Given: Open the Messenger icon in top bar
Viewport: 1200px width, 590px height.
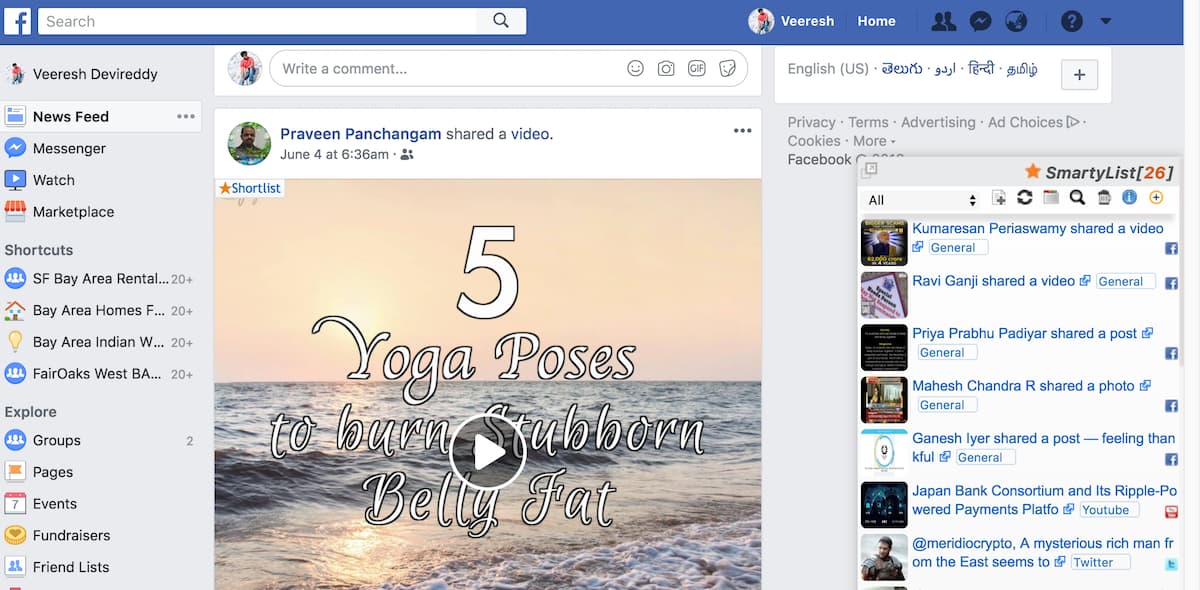Looking at the screenshot, I should pos(981,21).
